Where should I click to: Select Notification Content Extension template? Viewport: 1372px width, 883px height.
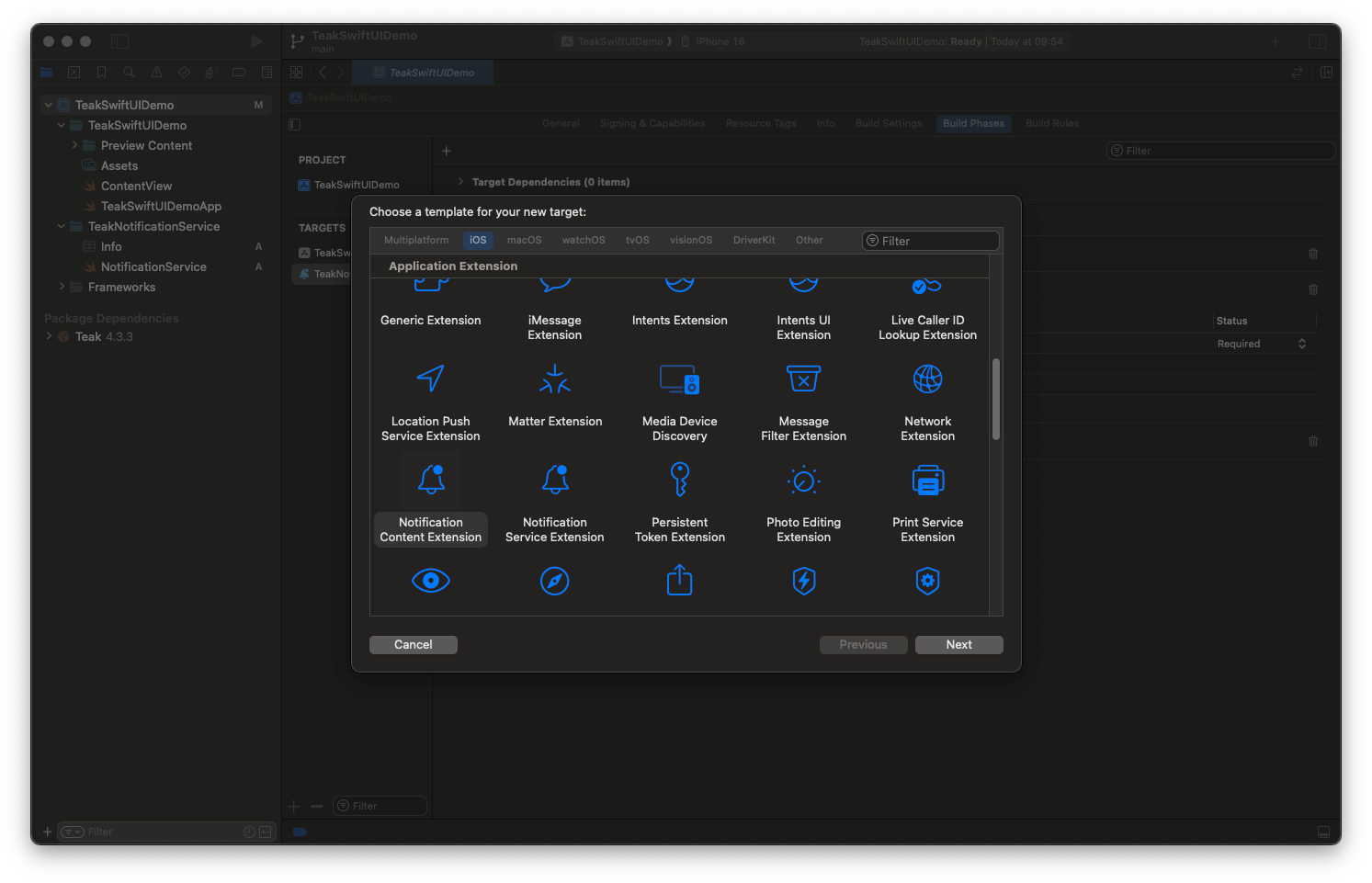coord(431,501)
